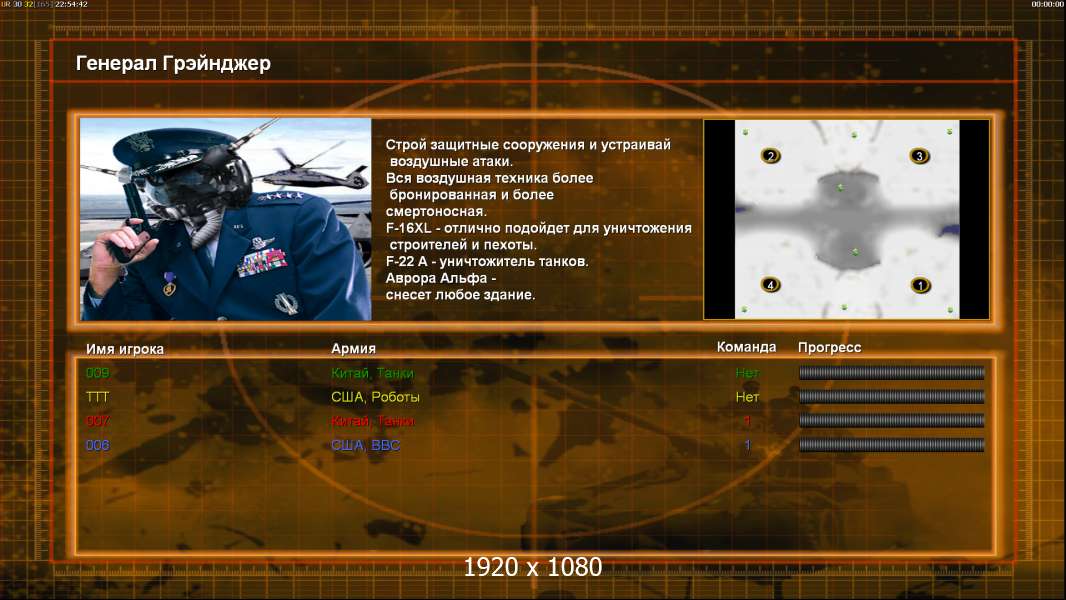Click start position marker 3 on the minimap
The height and width of the screenshot is (600, 1066).
pos(919,156)
